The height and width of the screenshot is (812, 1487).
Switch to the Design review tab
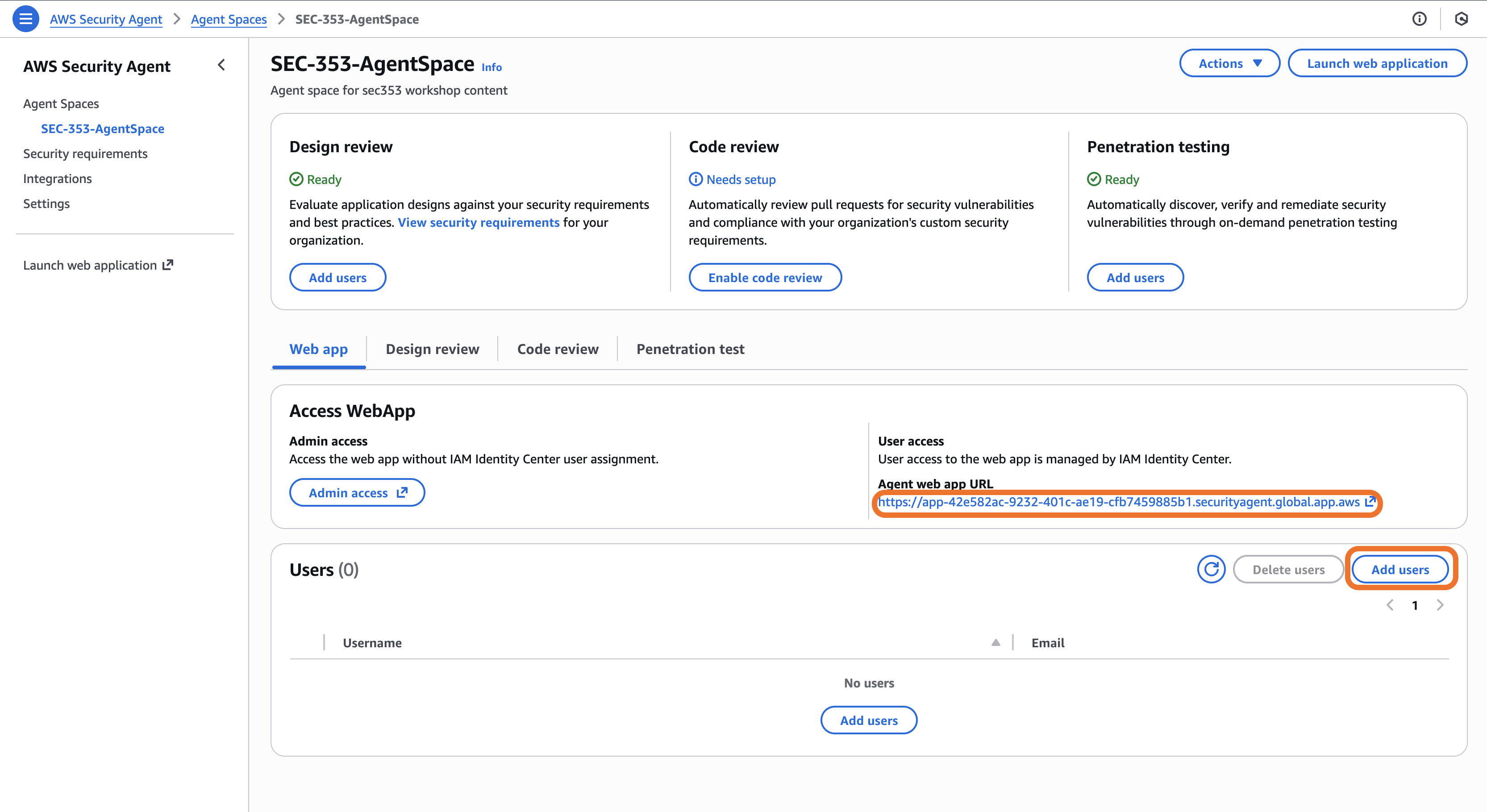433,349
